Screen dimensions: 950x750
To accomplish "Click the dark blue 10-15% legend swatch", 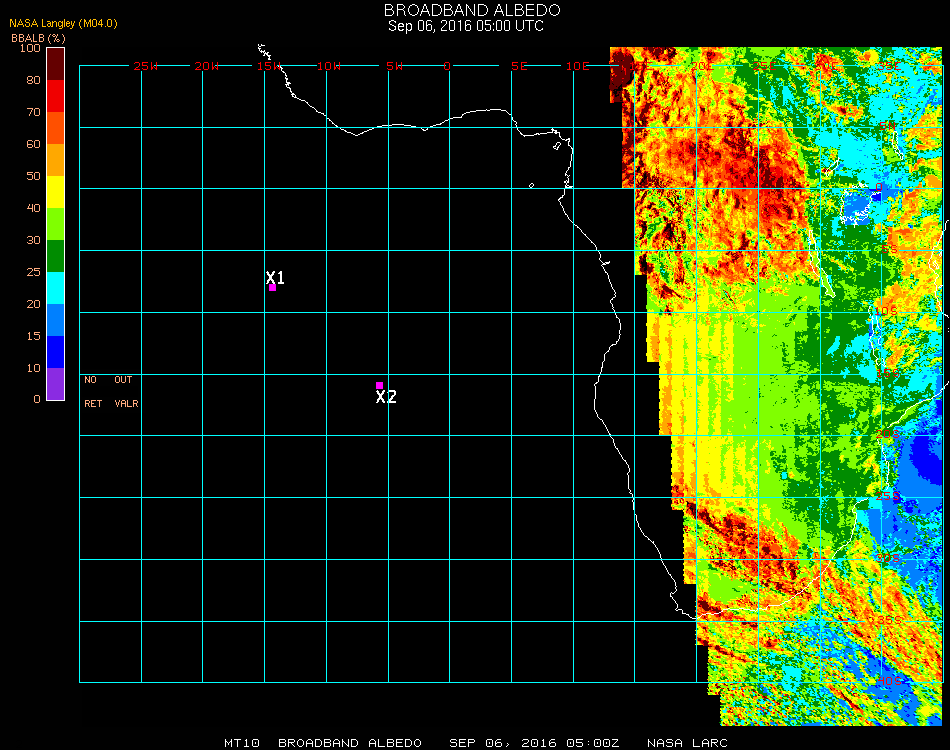I will click(56, 352).
